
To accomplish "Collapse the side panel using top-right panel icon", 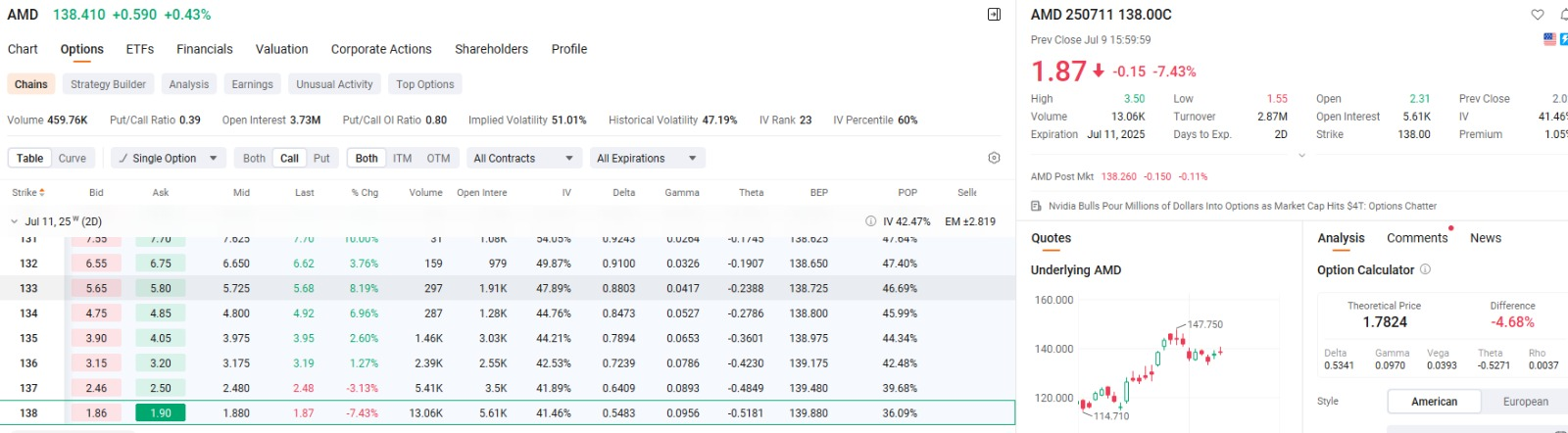I will [994, 15].
